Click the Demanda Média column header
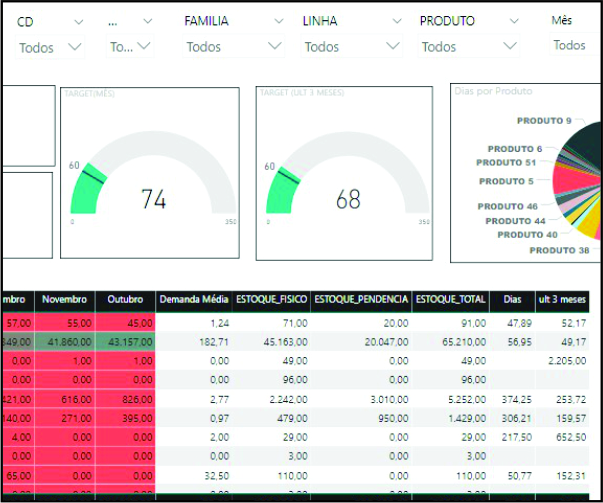The image size is (603, 503). (x=194, y=299)
